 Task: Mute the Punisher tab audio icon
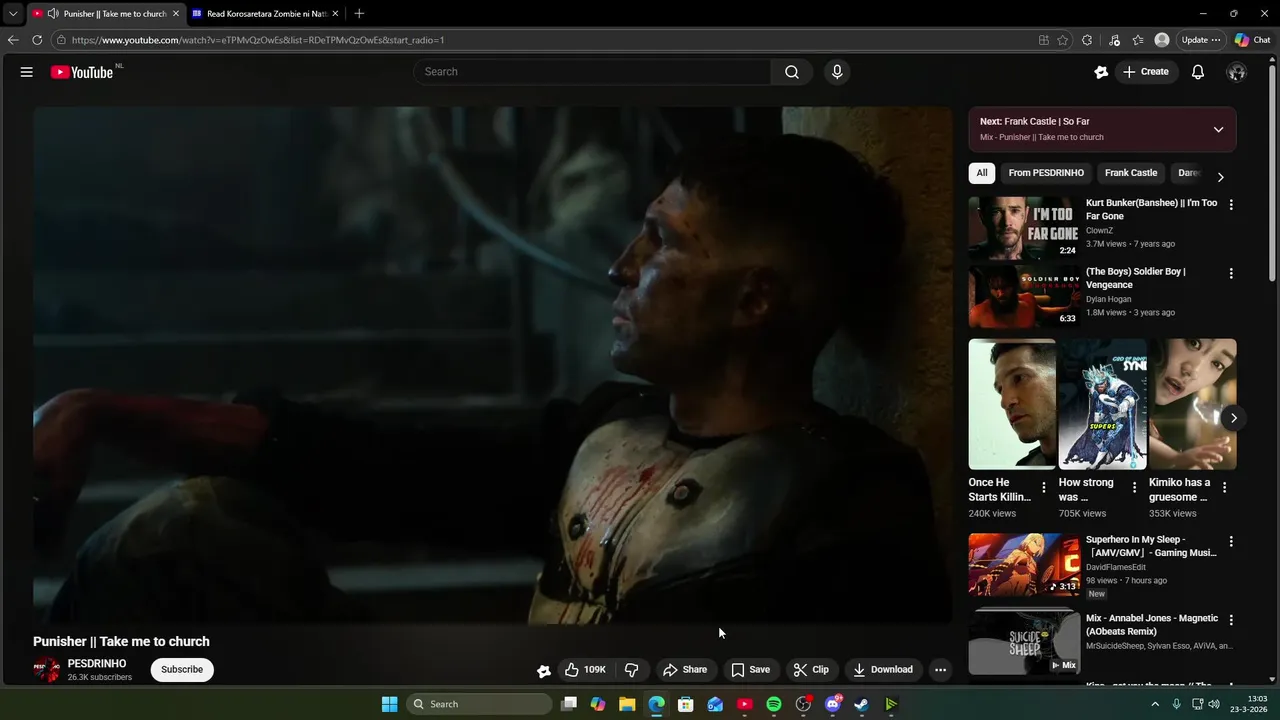coord(52,14)
